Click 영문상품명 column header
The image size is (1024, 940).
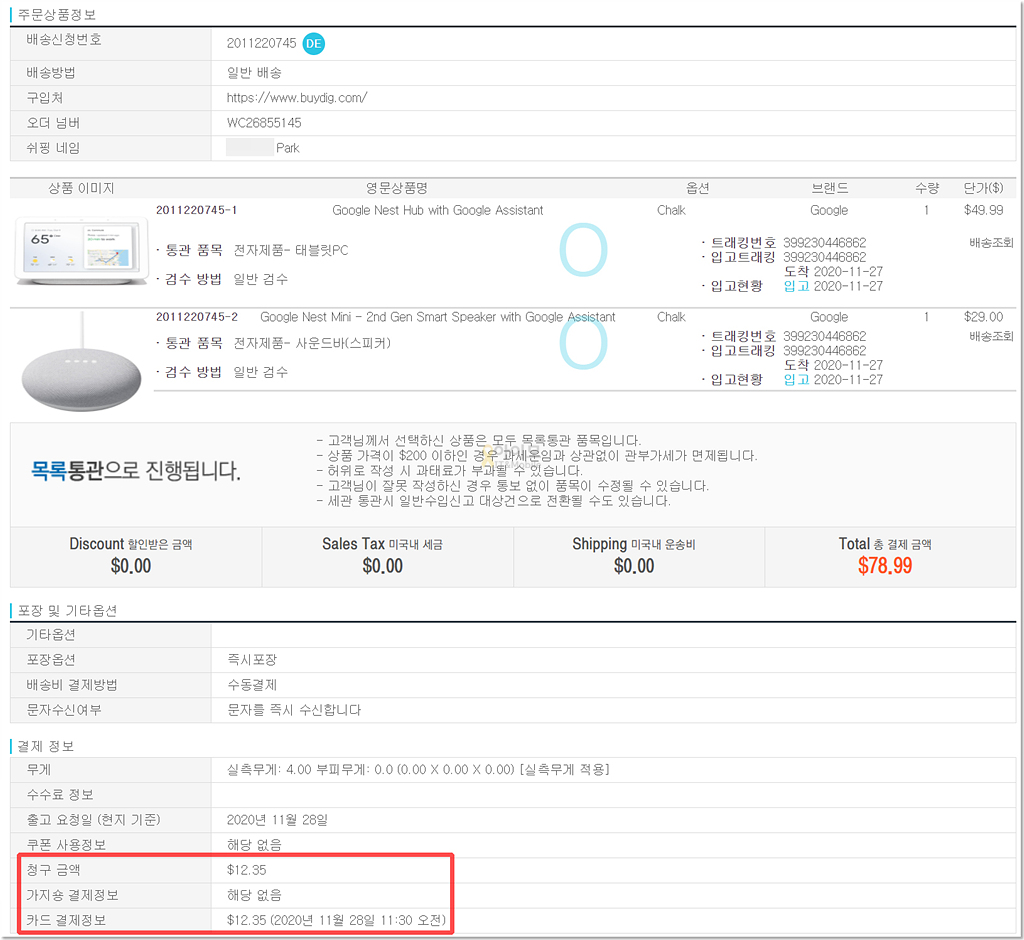(397, 188)
